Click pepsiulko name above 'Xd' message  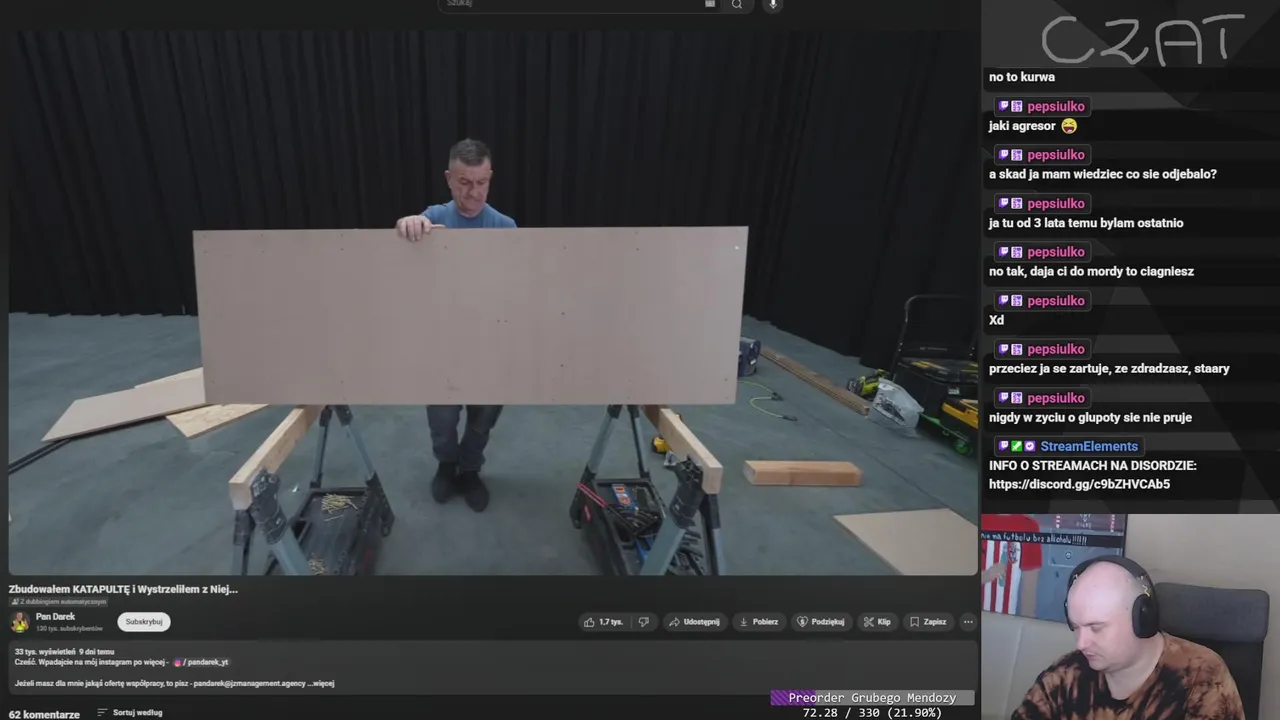point(1055,301)
